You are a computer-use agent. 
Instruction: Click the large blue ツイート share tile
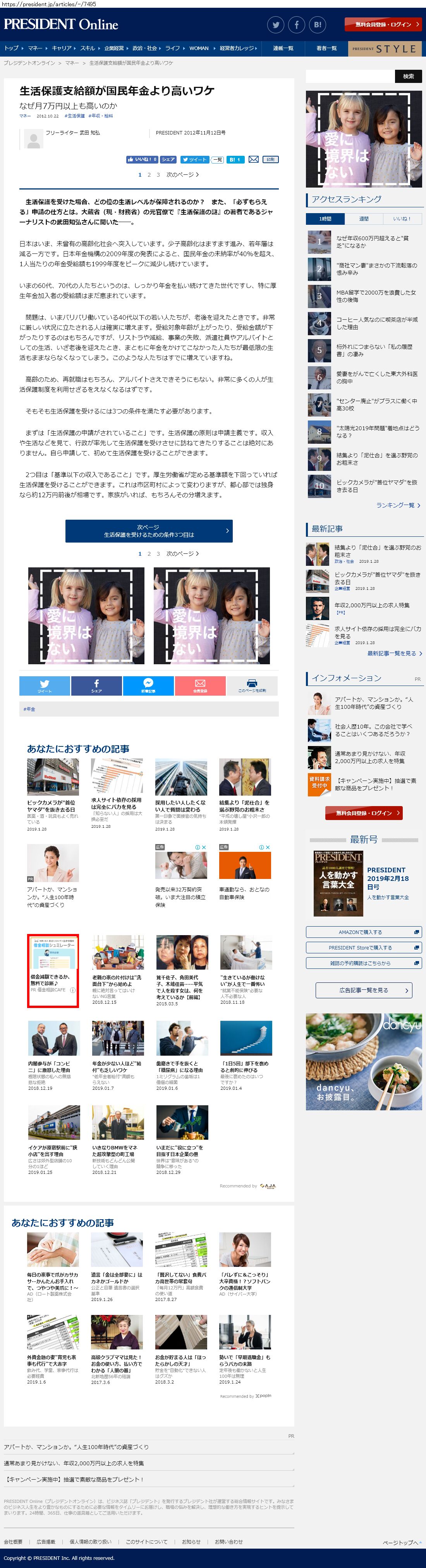(x=45, y=686)
